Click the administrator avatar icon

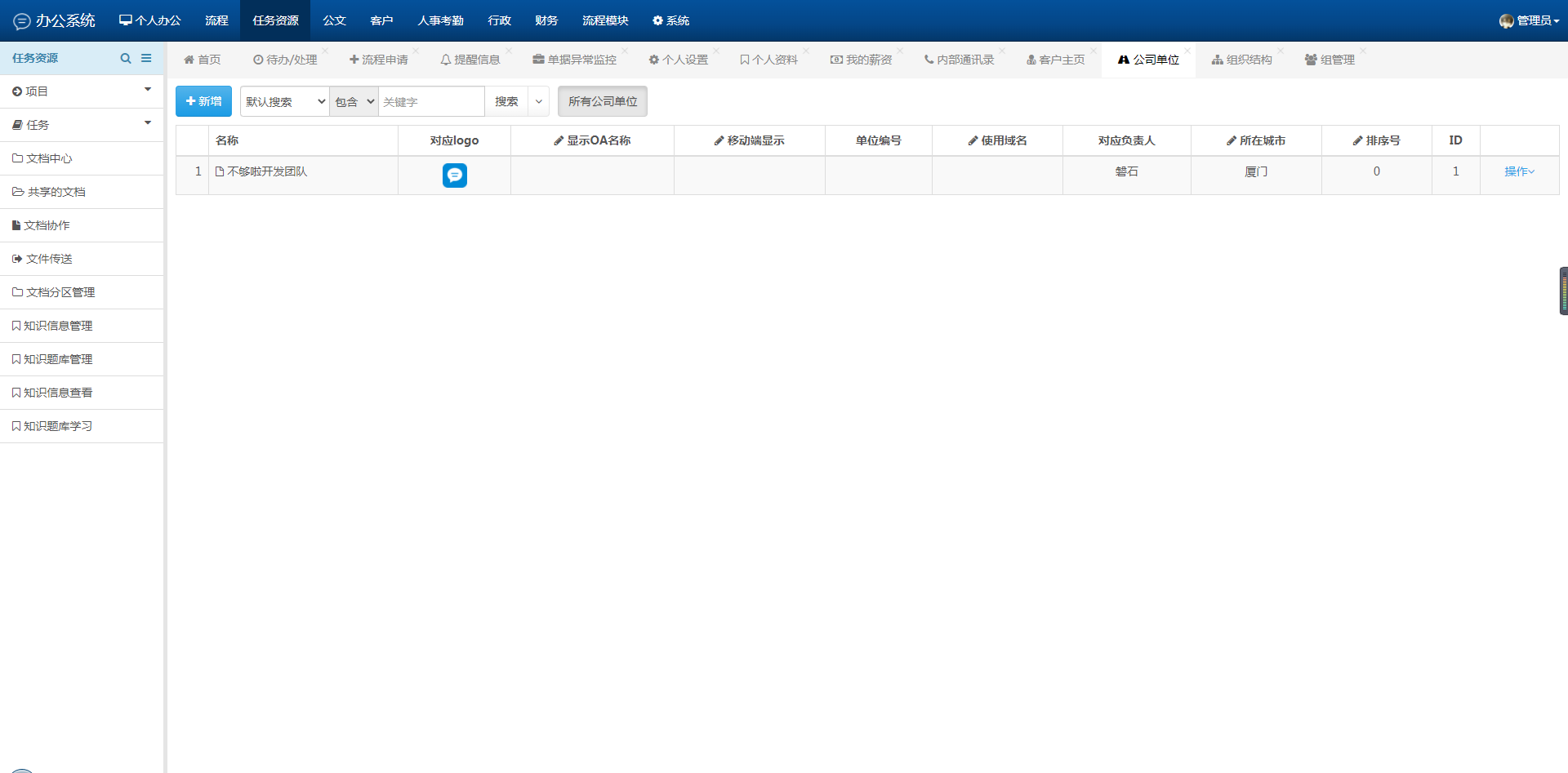tap(1506, 21)
